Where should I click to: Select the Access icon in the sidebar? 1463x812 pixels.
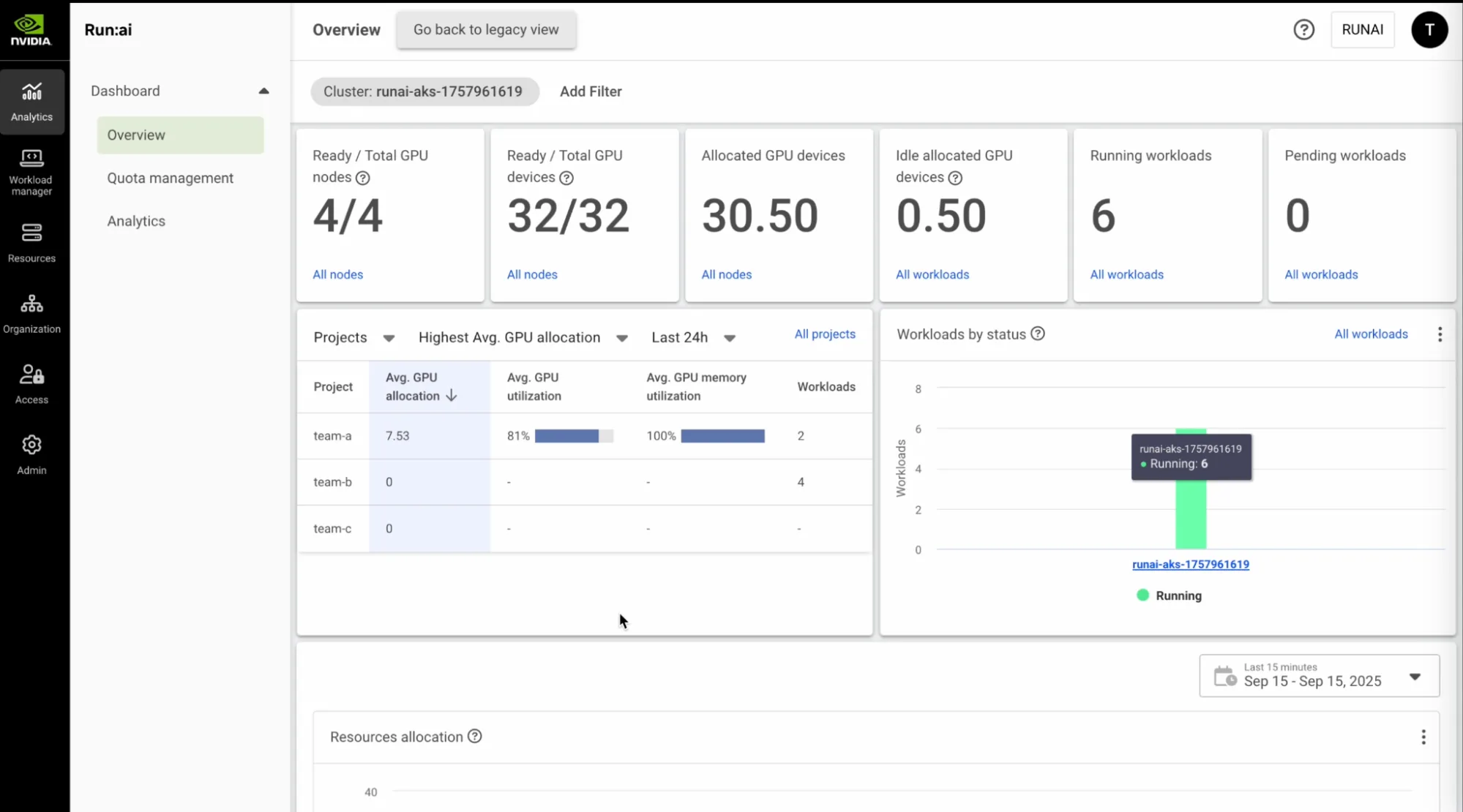(x=31, y=383)
